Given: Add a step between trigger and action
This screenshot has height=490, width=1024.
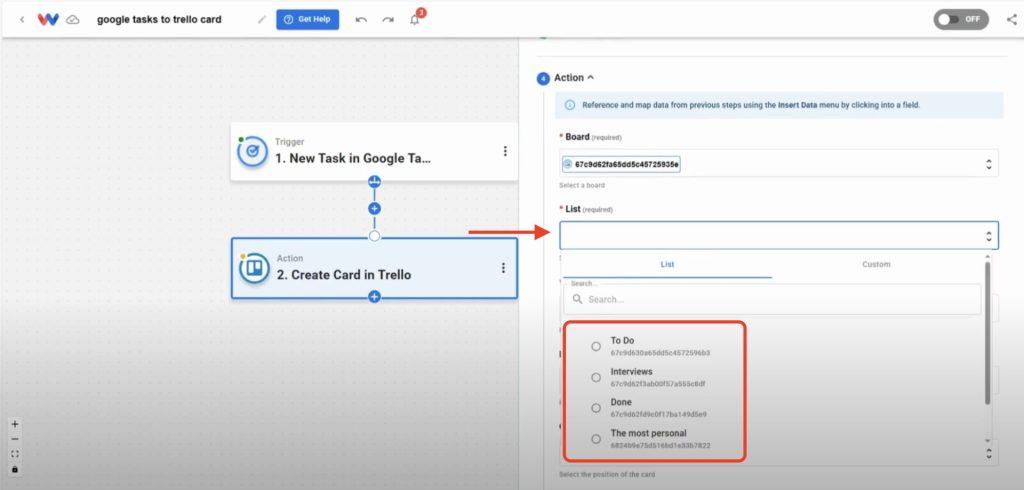Looking at the screenshot, I should click(x=374, y=208).
